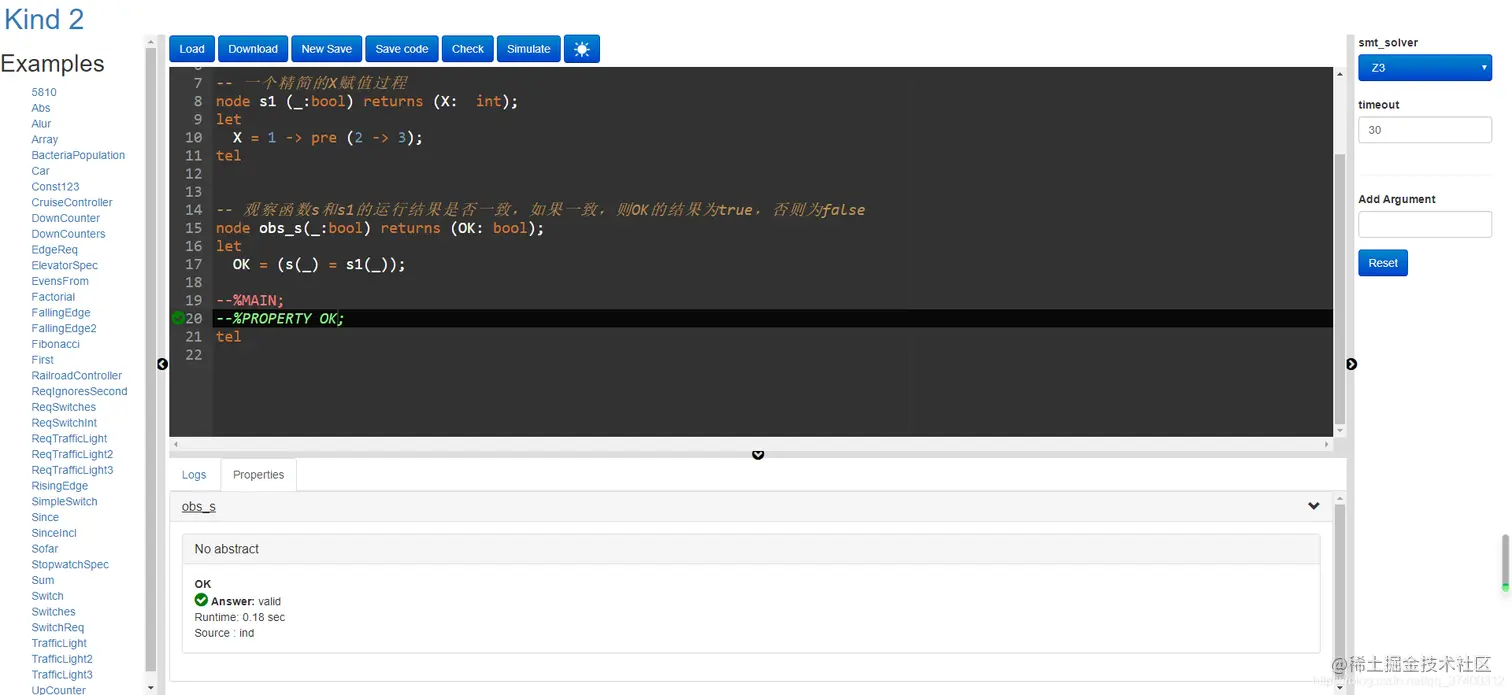Open the EdgeReq example
This screenshot has height=695, width=1512.
54,250
